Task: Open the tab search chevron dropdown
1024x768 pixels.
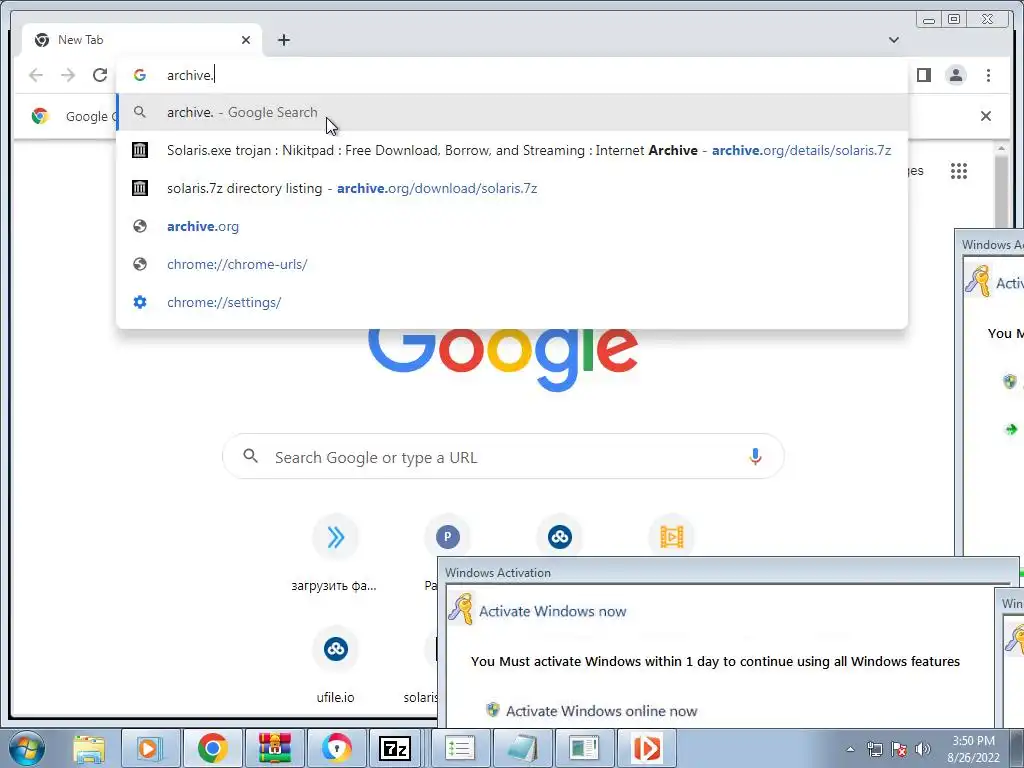Action: point(893,40)
